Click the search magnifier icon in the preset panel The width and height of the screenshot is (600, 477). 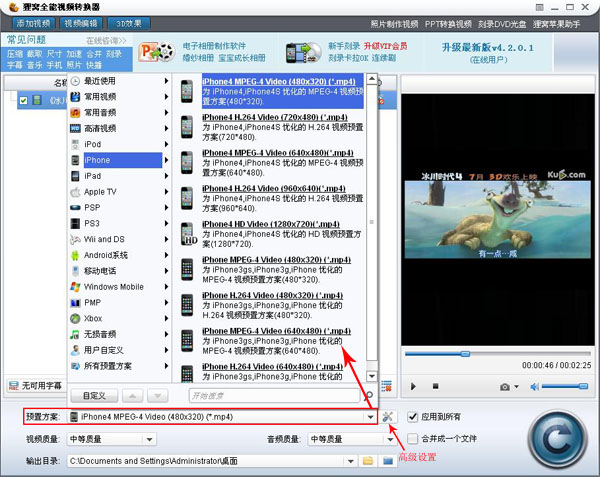(369, 395)
